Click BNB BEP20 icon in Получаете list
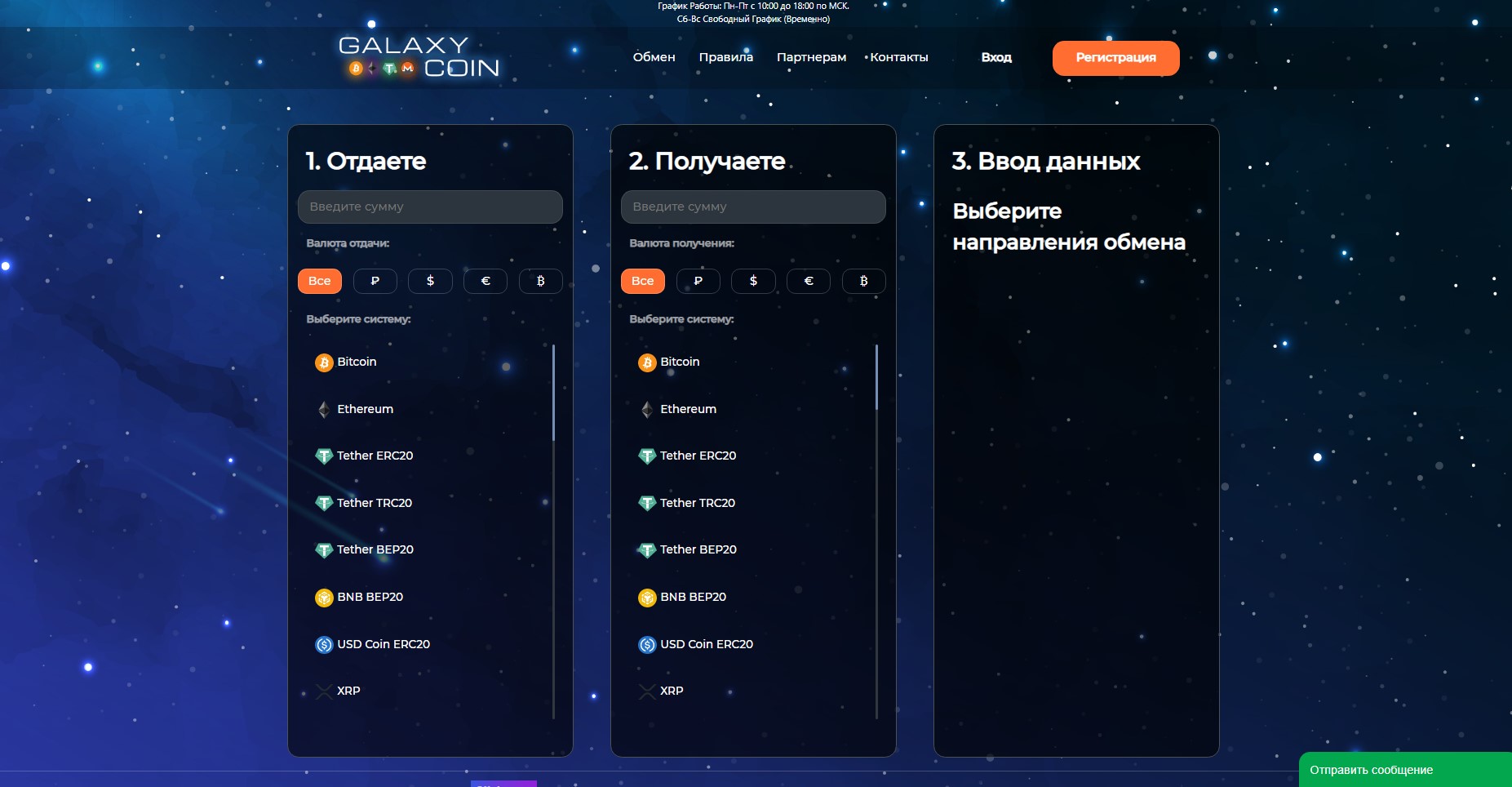This screenshot has width=1512, height=787. click(647, 598)
